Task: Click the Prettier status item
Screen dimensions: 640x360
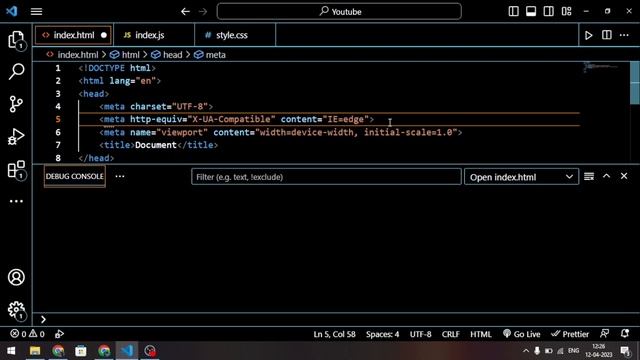Action: pos(570,334)
